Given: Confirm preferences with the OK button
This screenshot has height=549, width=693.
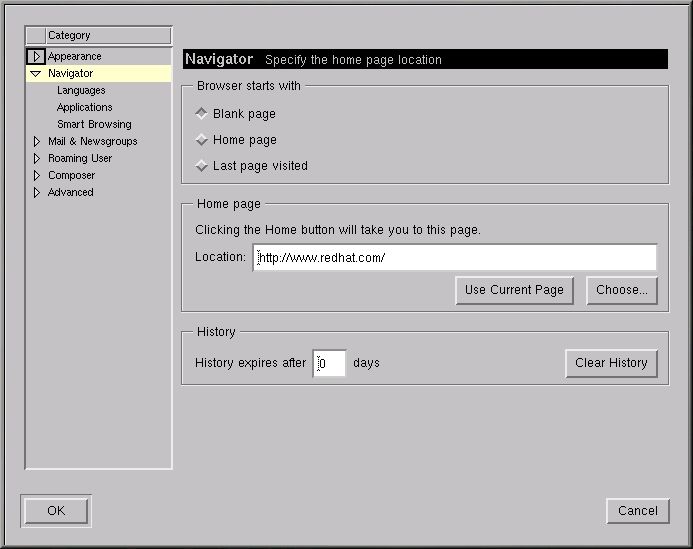Looking at the screenshot, I should [x=56, y=511].
